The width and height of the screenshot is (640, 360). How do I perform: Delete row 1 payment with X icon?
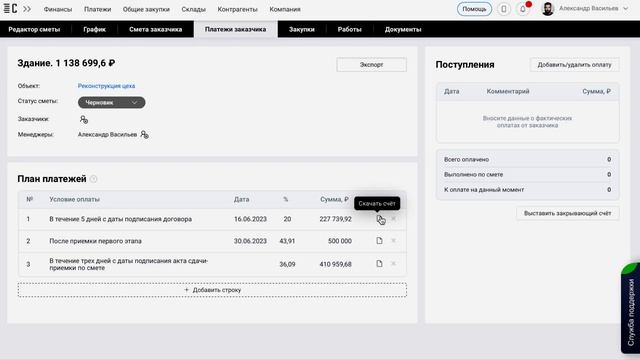393,219
